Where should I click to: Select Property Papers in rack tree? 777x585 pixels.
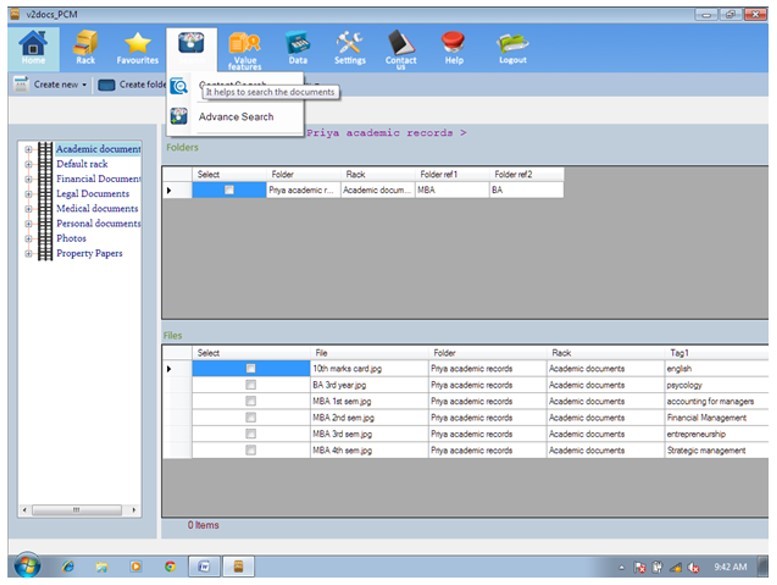[89, 254]
